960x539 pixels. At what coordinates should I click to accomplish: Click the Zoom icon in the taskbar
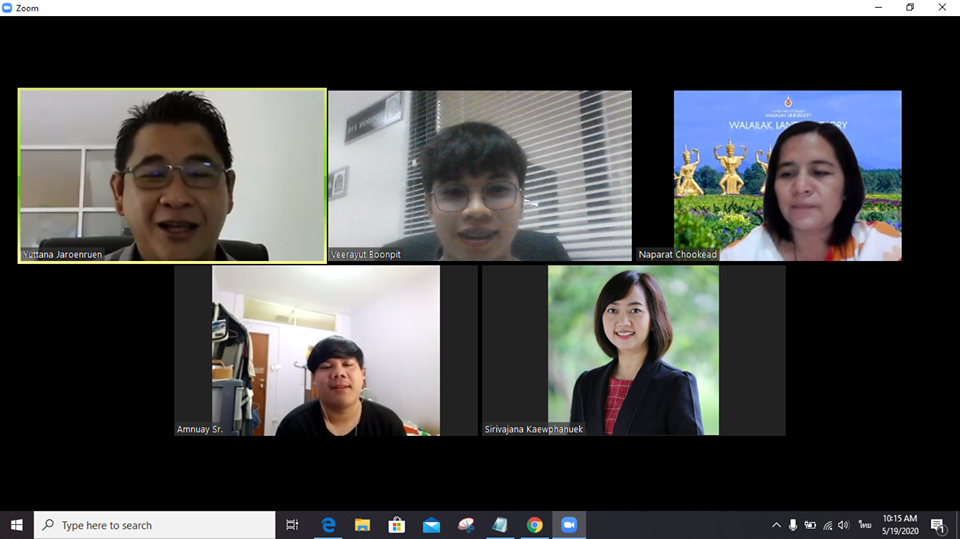[x=569, y=525]
